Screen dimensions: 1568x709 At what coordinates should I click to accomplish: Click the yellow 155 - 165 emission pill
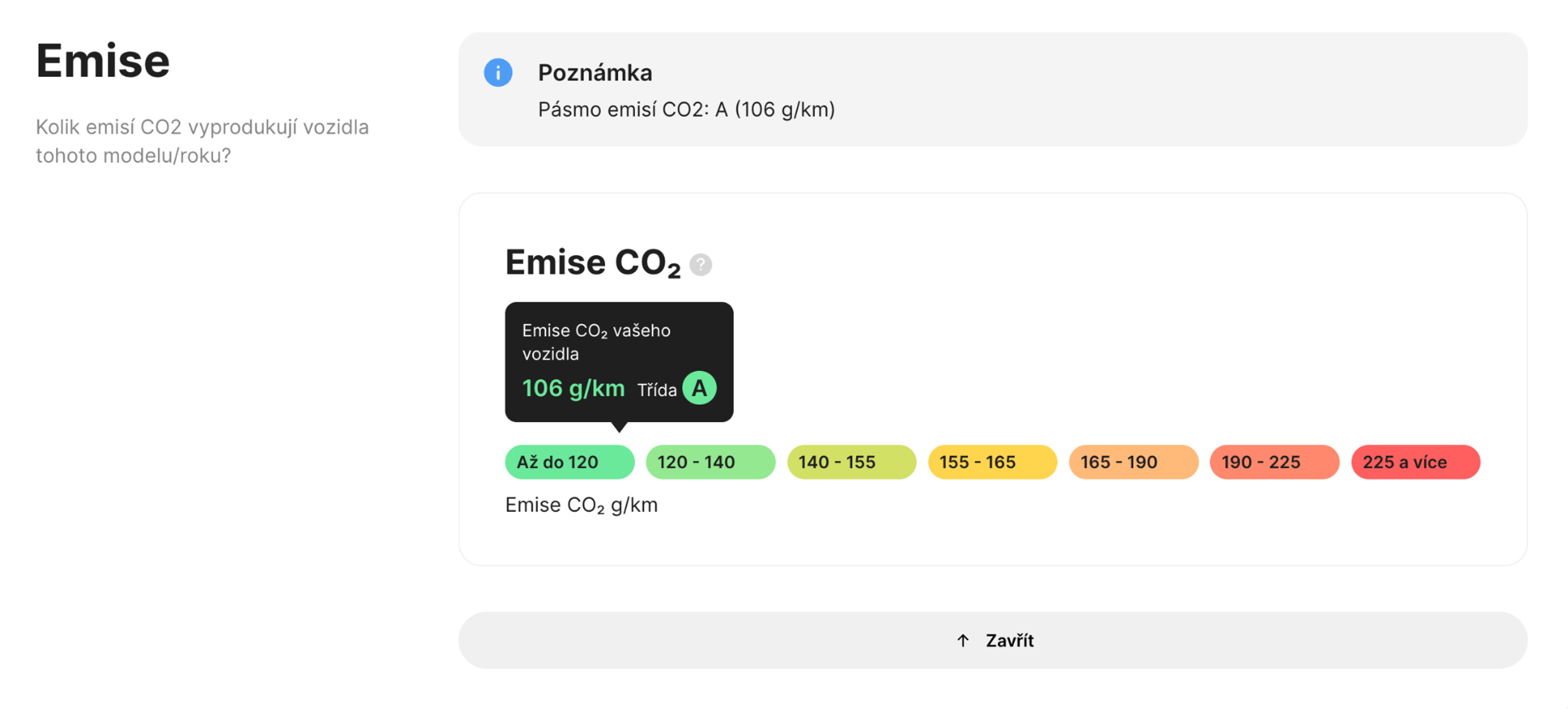[992, 462]
